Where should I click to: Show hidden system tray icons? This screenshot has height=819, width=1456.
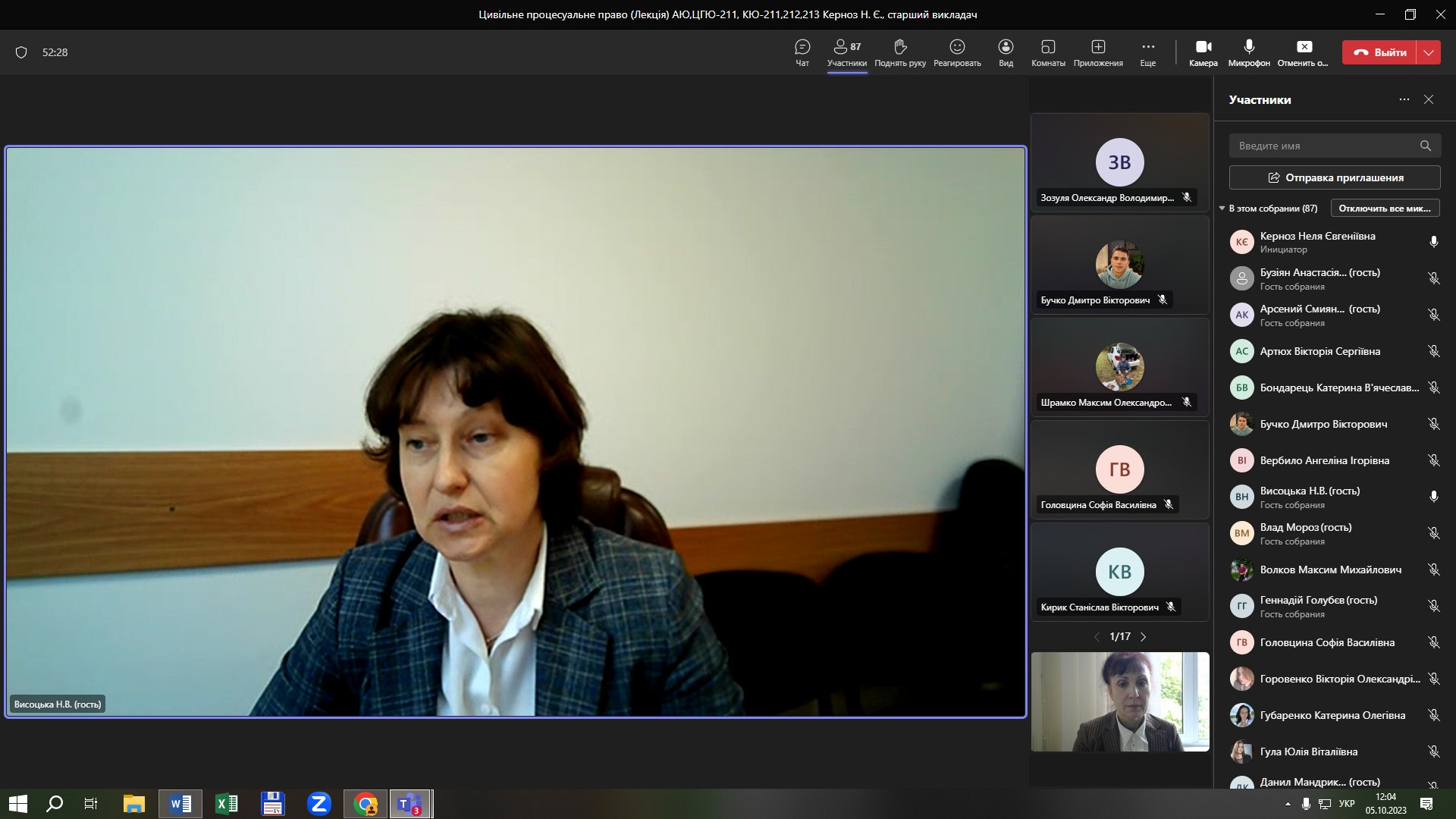pyautogui.click(x=1288, y=804)
